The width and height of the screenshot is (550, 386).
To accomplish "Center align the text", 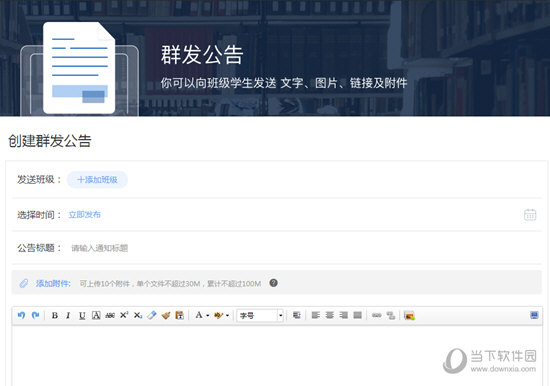I will [x=330, y=315].
